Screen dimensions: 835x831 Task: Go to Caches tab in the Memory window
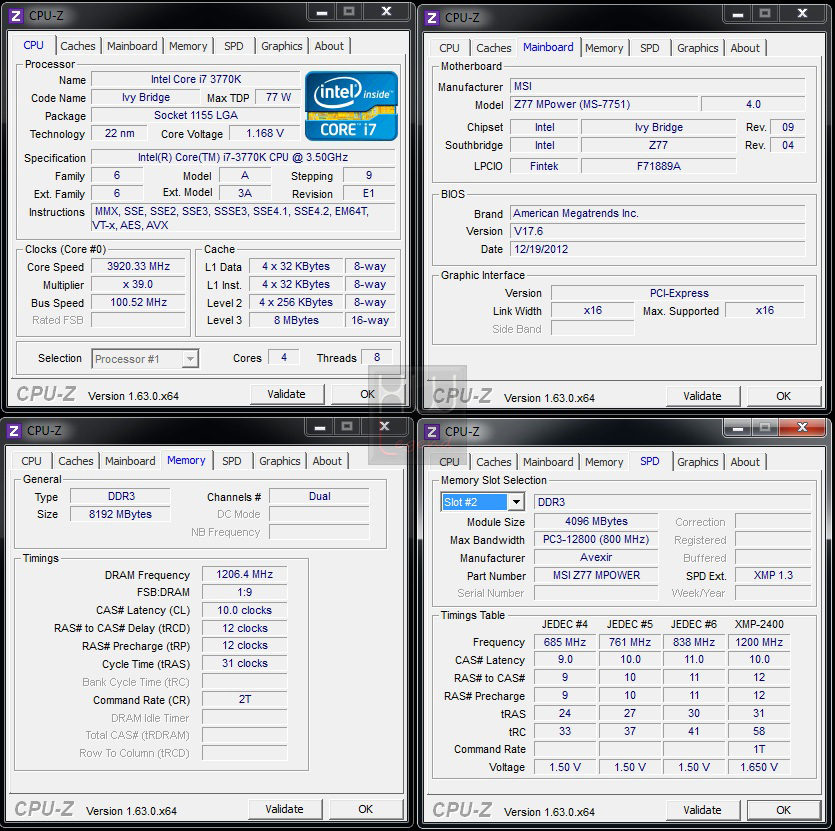point(76,461)
